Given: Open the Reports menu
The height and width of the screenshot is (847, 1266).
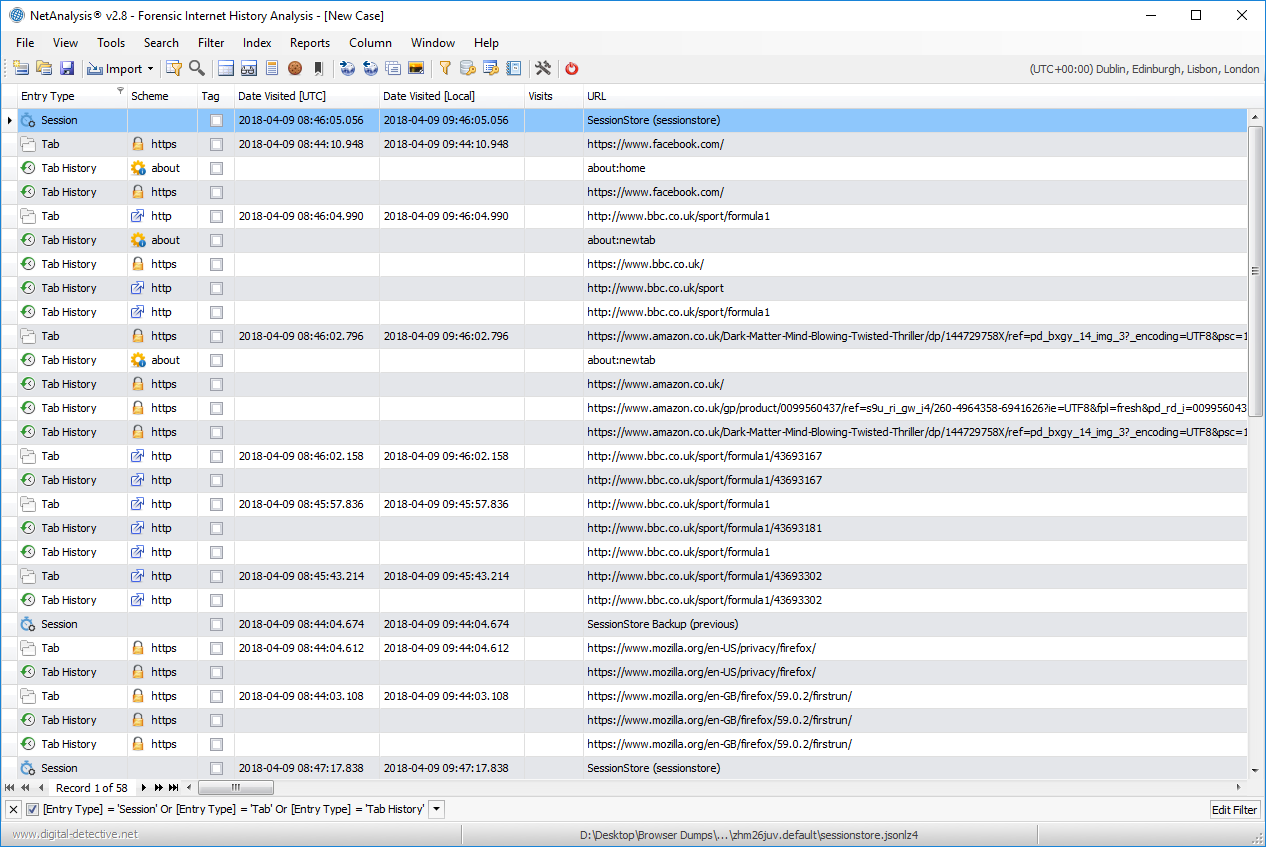Looking at the screenshot, I should tap(310, 43).
